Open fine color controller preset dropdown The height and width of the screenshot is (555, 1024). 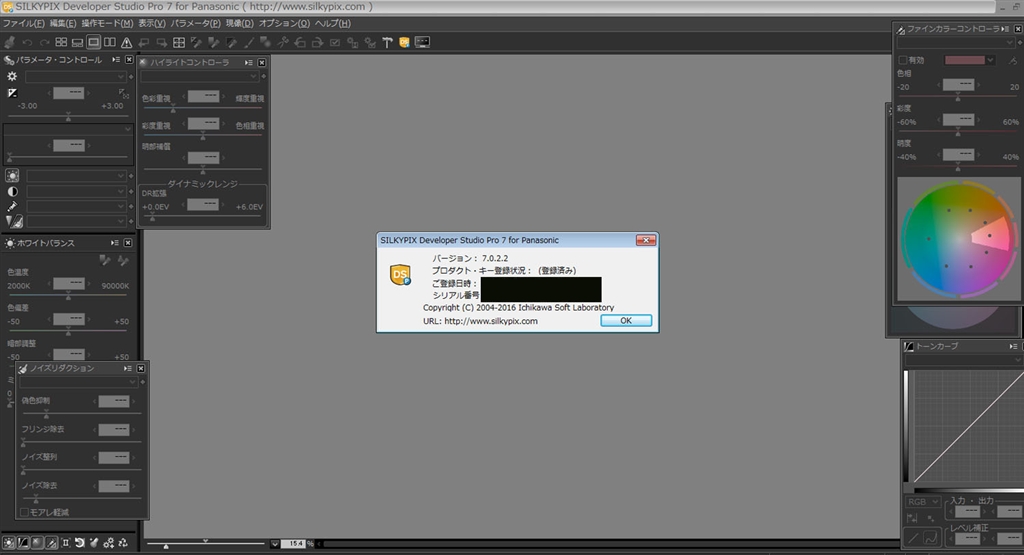click(955, 42)
